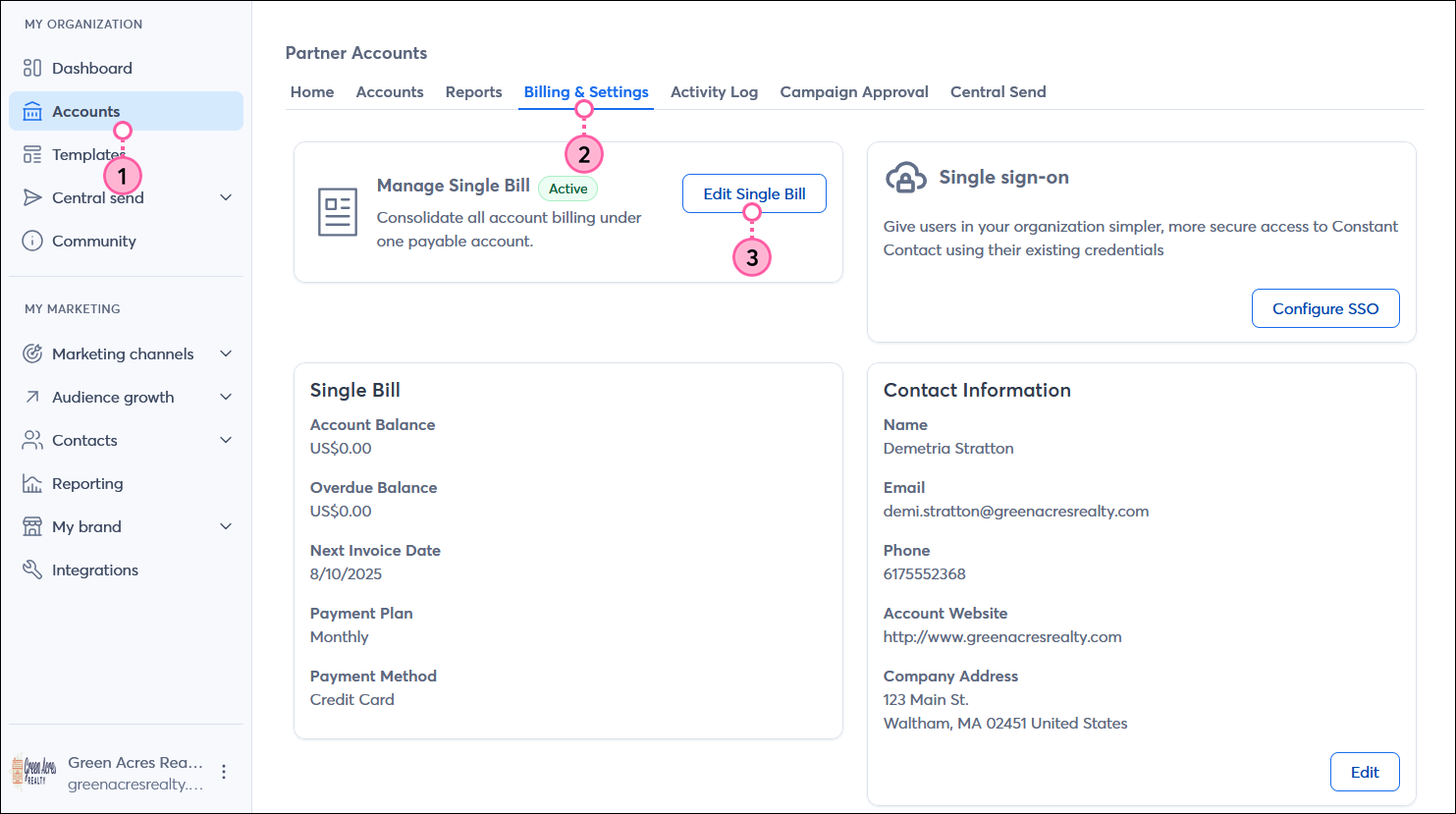1456x814 pixels.
Task: Open Dashboard from the sidebar
Action: pyautogui.click(x=126, y=68)
